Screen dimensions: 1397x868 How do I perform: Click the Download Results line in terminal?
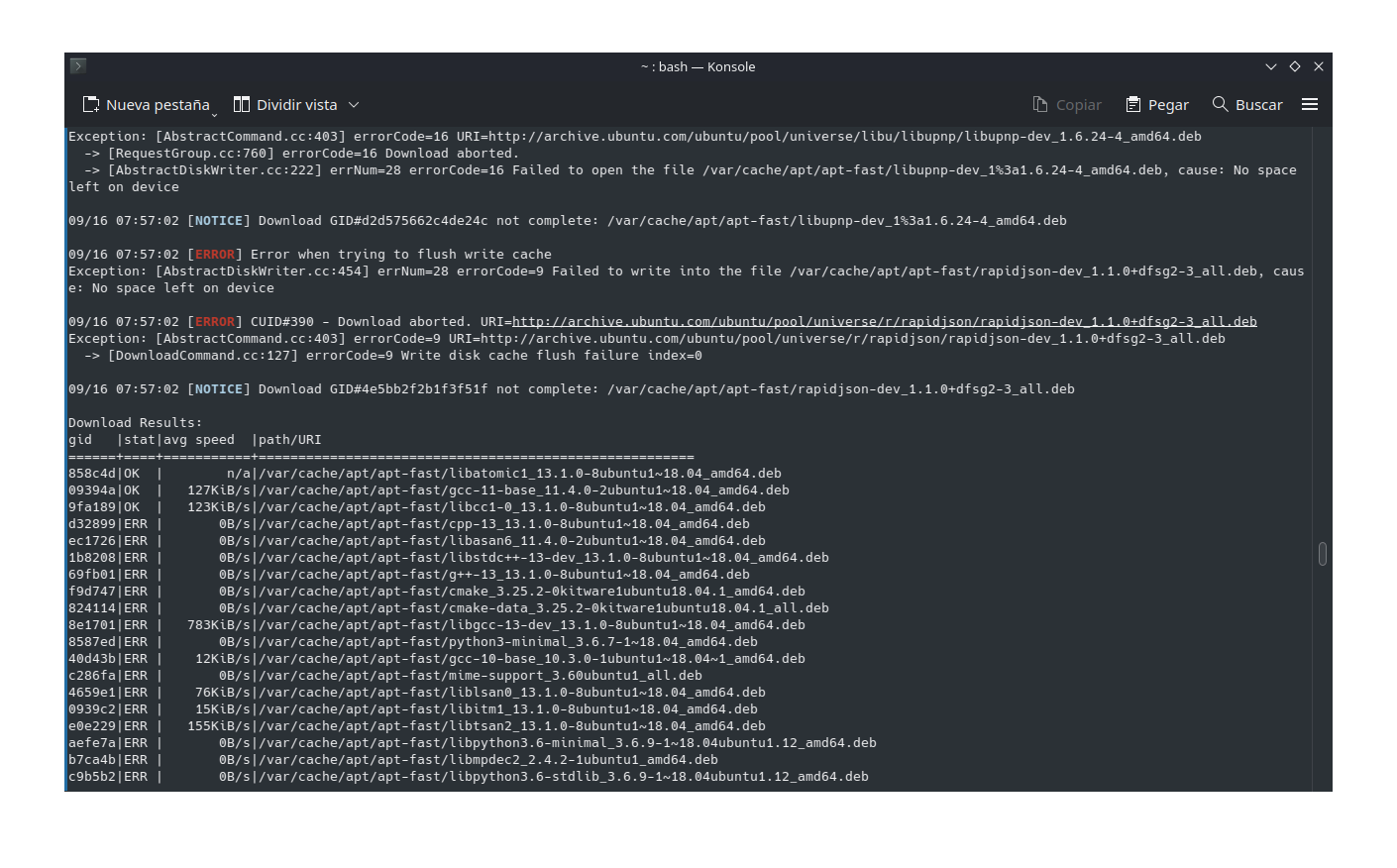(135, 423)
